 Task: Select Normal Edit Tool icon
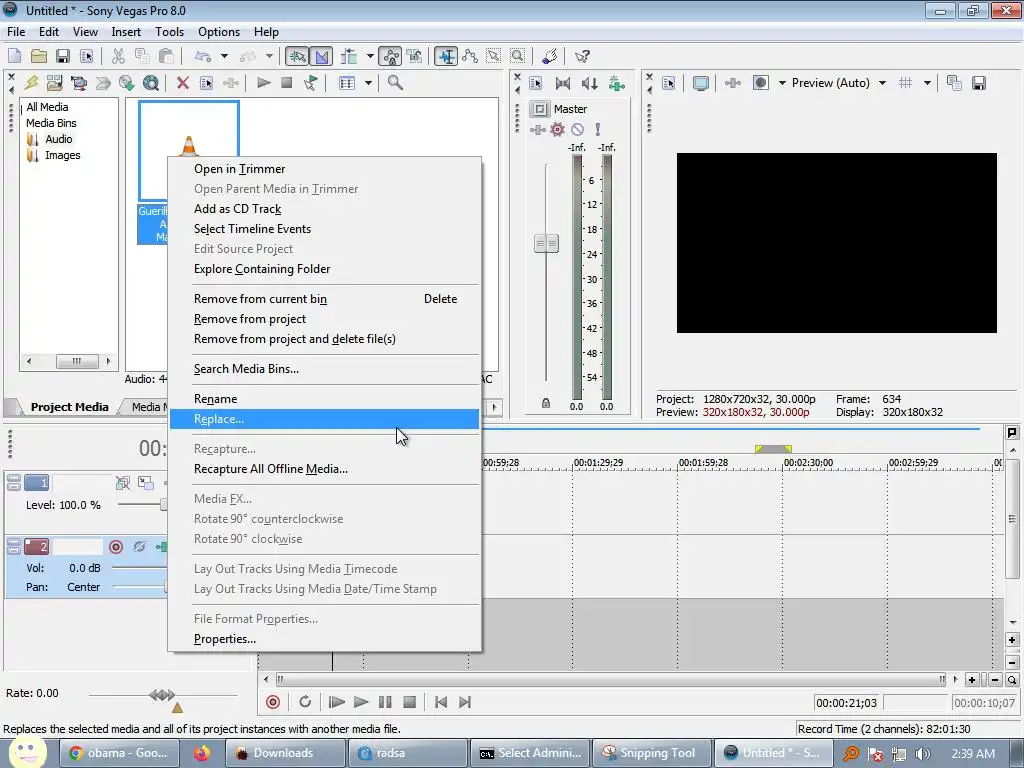pos(447,56)
